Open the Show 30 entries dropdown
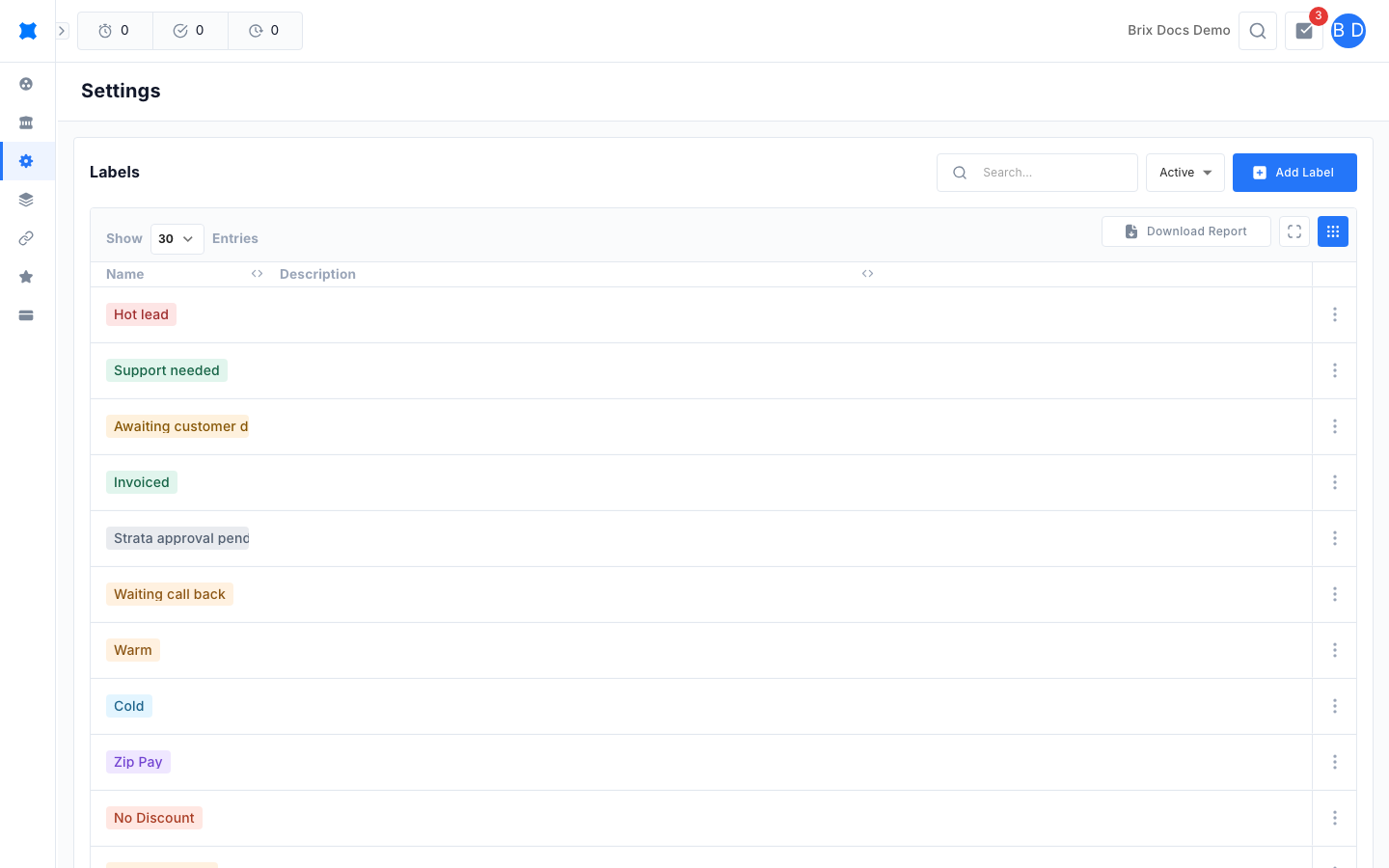The width and height of the screenshot is (1389, 868). tap(177, 239)
